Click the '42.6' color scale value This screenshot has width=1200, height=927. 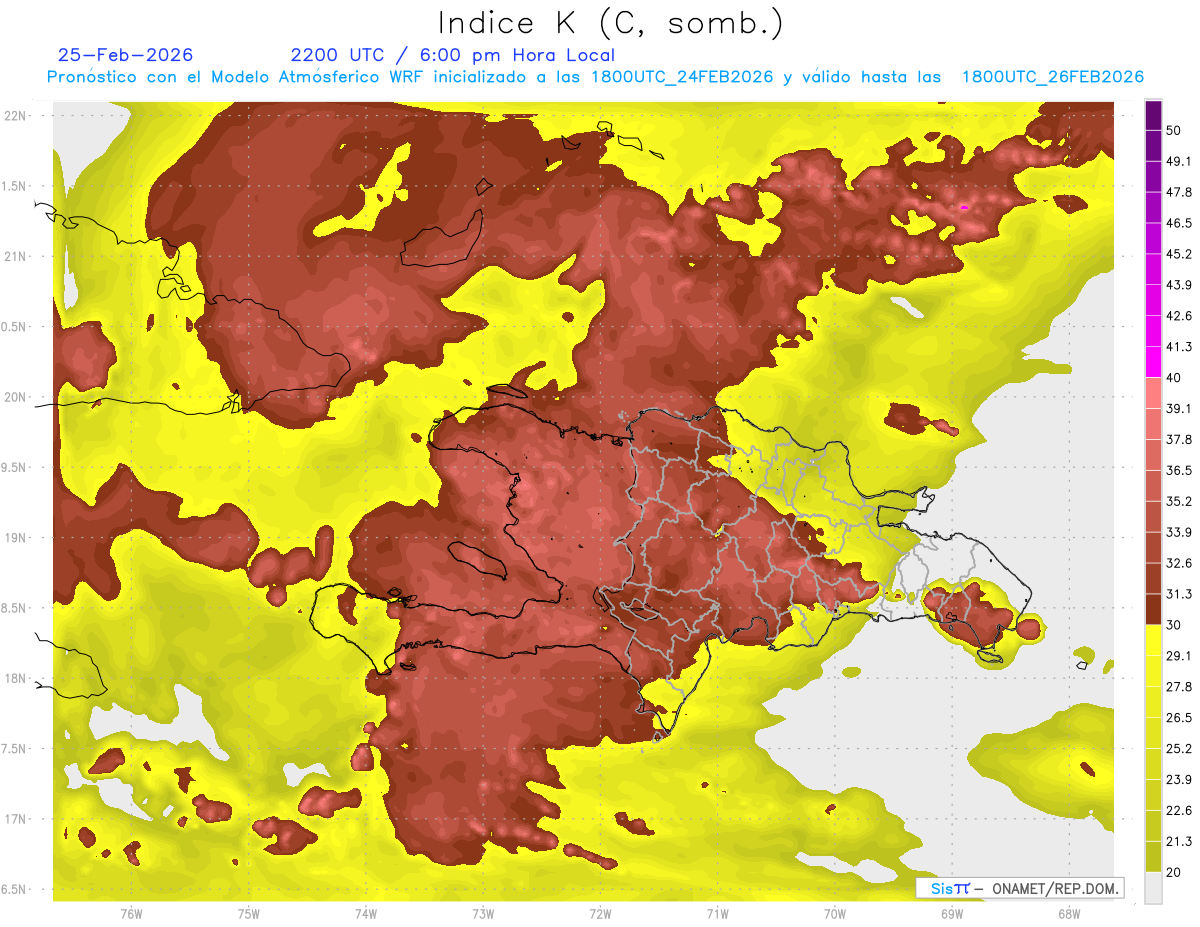[x=1179, y=316]
